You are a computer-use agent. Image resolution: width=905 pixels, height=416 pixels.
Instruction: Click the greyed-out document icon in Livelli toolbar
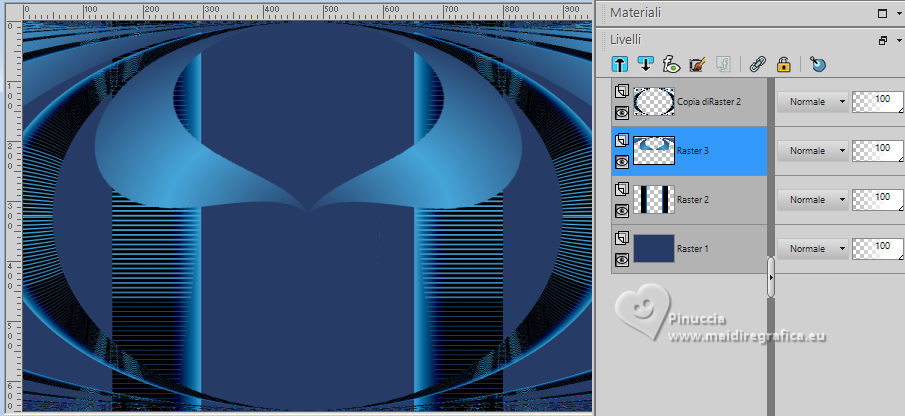(723, 64)
